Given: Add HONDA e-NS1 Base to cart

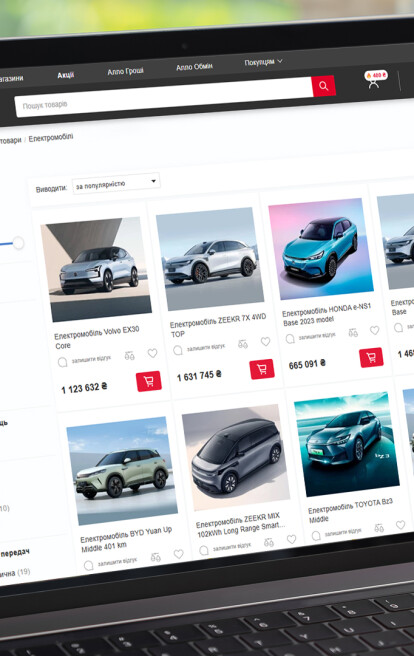Looking at the screenshot, I should pyautogui.click(x=371, y=357).
